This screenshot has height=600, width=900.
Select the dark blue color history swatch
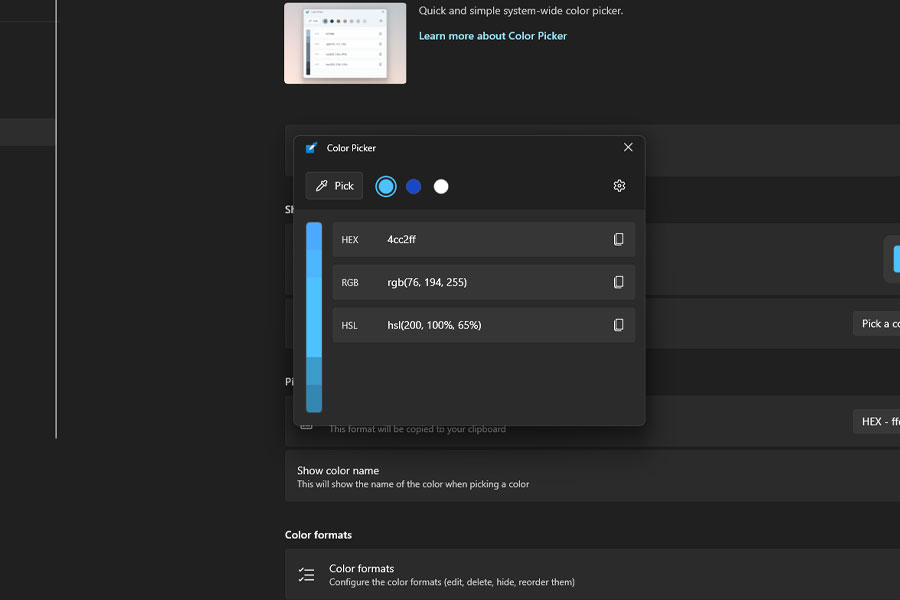tap(413, 185)
